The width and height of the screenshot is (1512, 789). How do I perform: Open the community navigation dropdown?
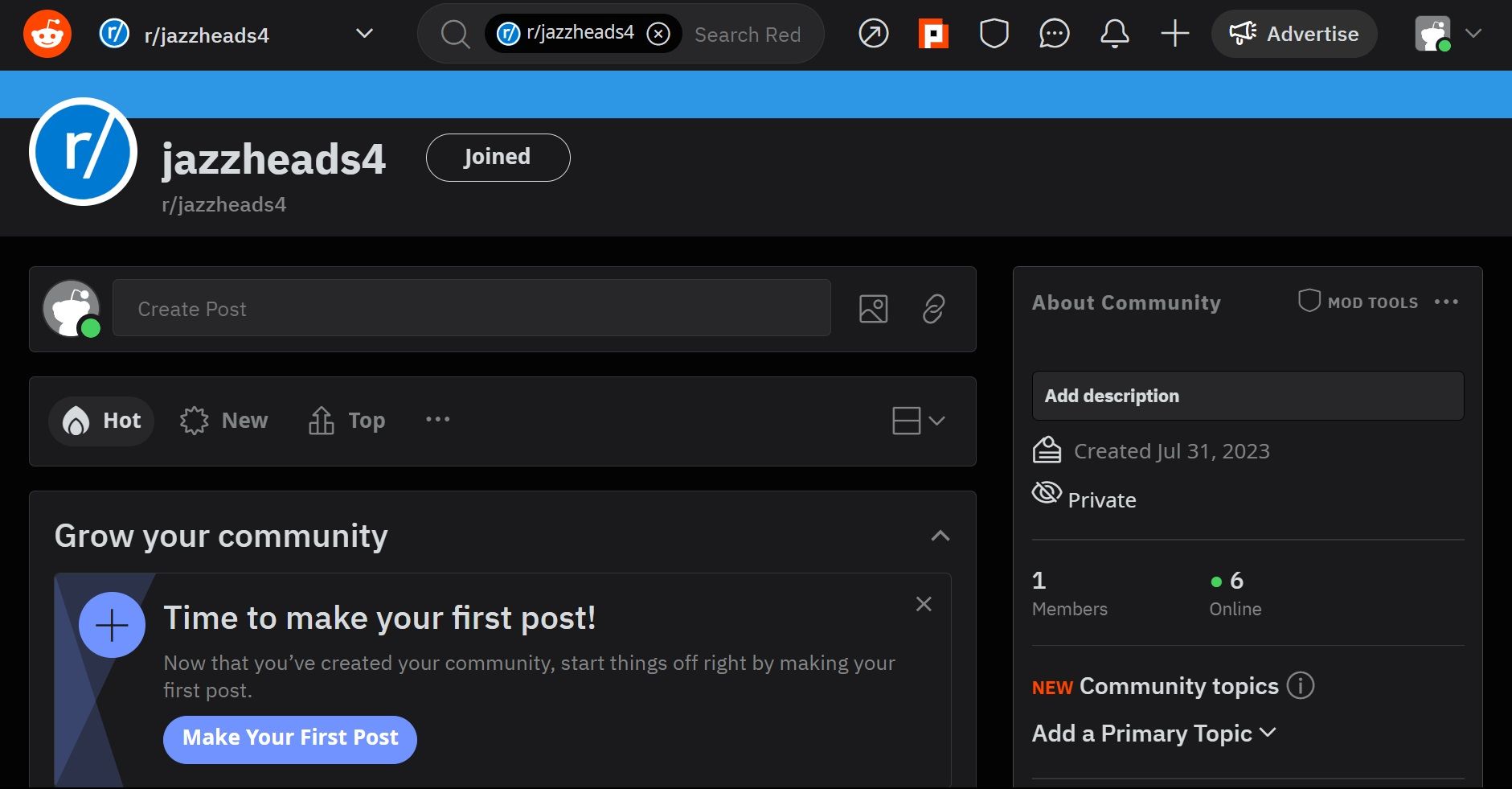(x=364, y=34)
